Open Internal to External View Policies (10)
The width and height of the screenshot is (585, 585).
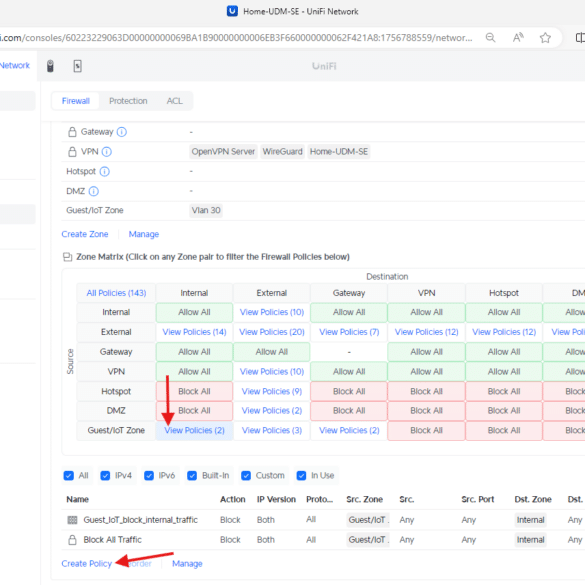tap(272, 312)
